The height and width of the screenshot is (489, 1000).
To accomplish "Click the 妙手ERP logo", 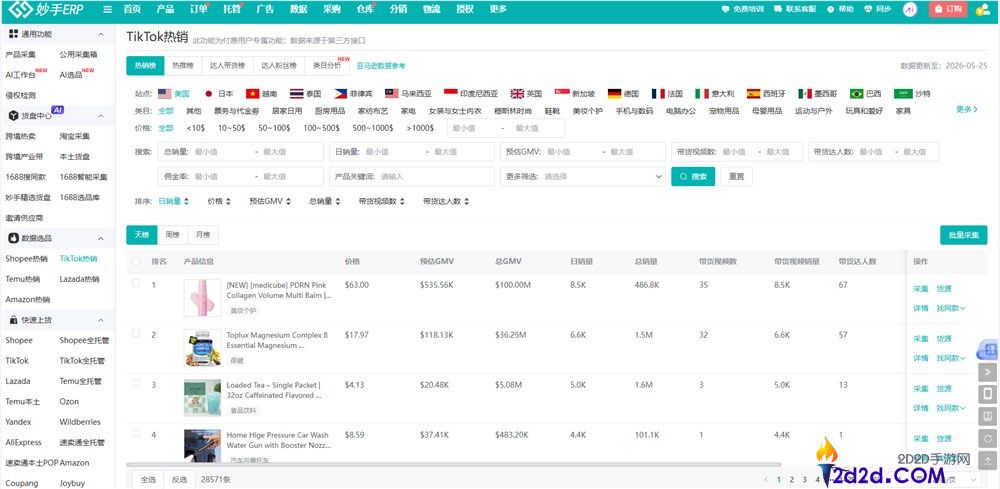I will coord(44,10).
